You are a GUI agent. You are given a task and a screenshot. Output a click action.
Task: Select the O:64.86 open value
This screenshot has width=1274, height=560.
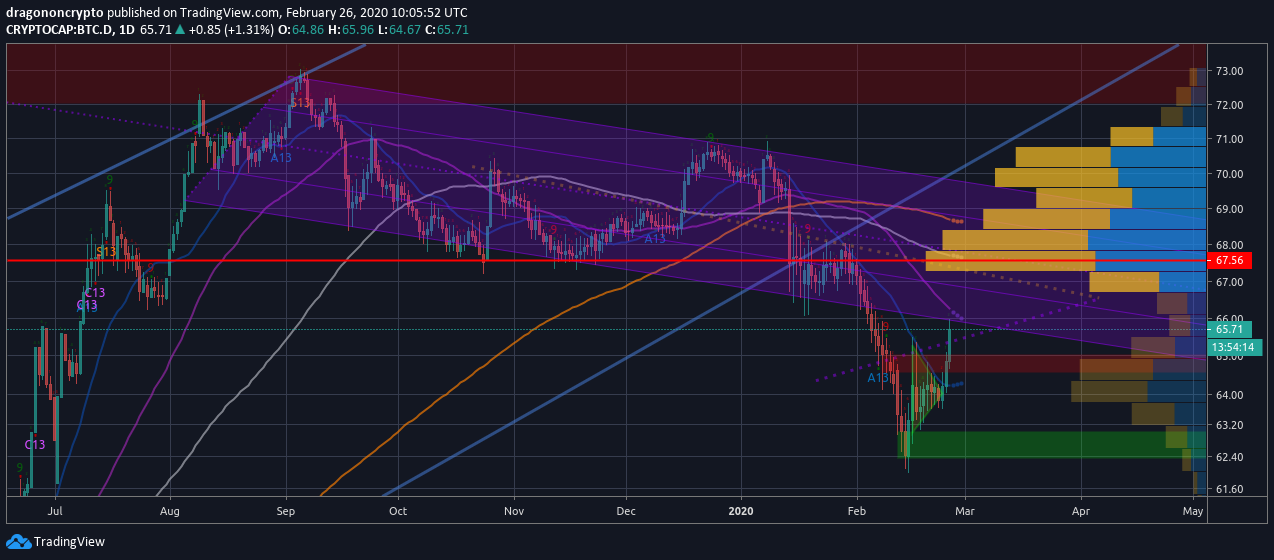click(x=301, y=30)
